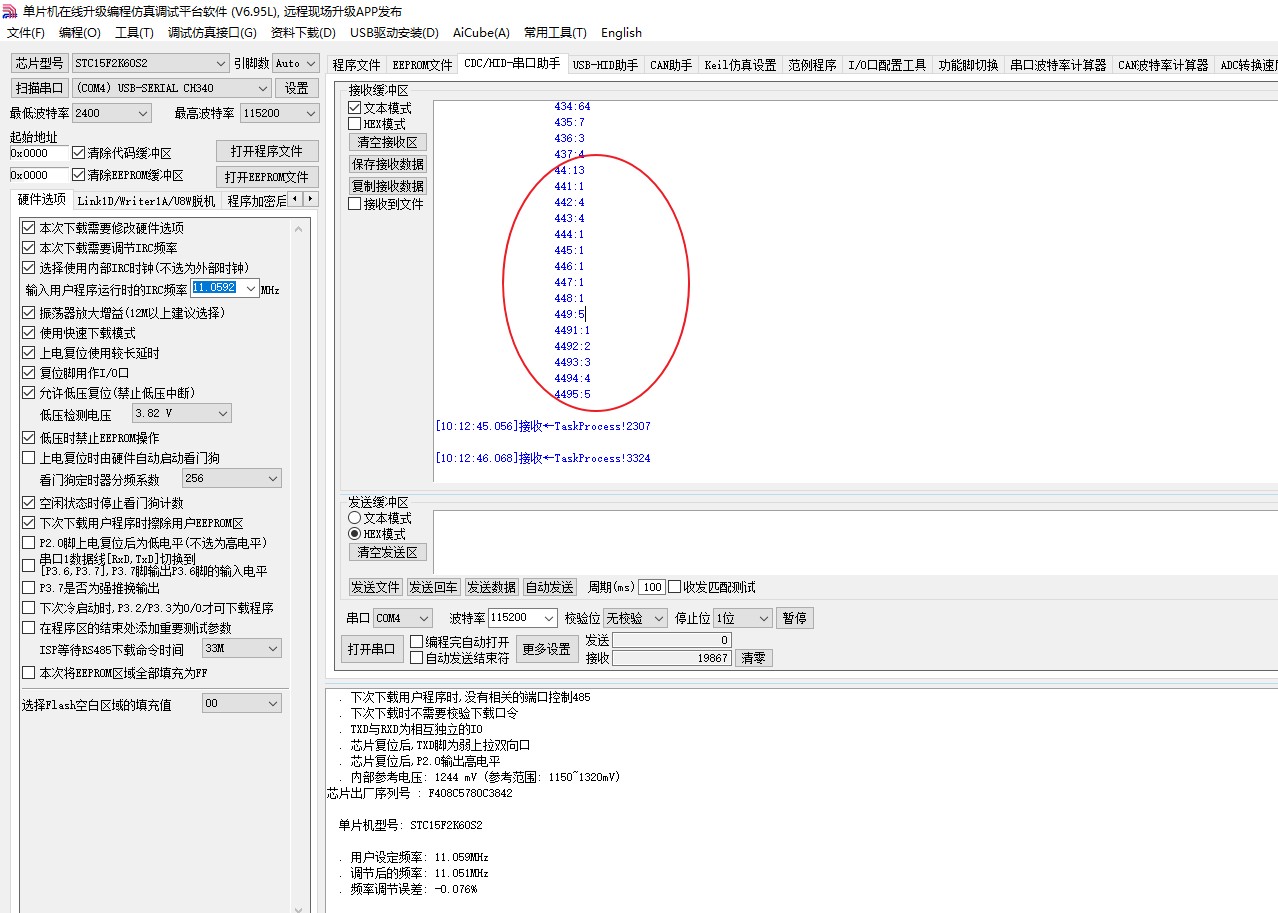The image size is (1278, 913).
Task: Click the 更多设置 button
Action: [x=547, y=649]
